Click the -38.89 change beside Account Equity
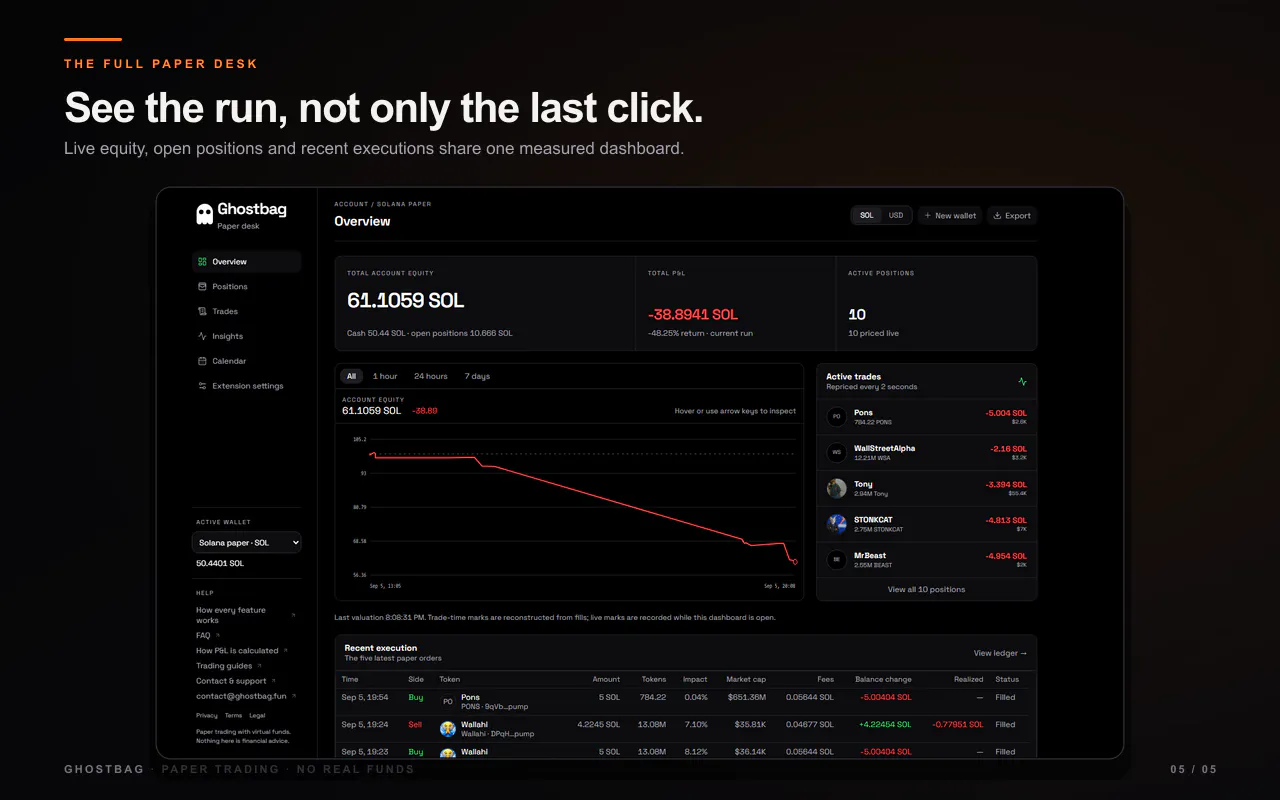 click(425, 411)
